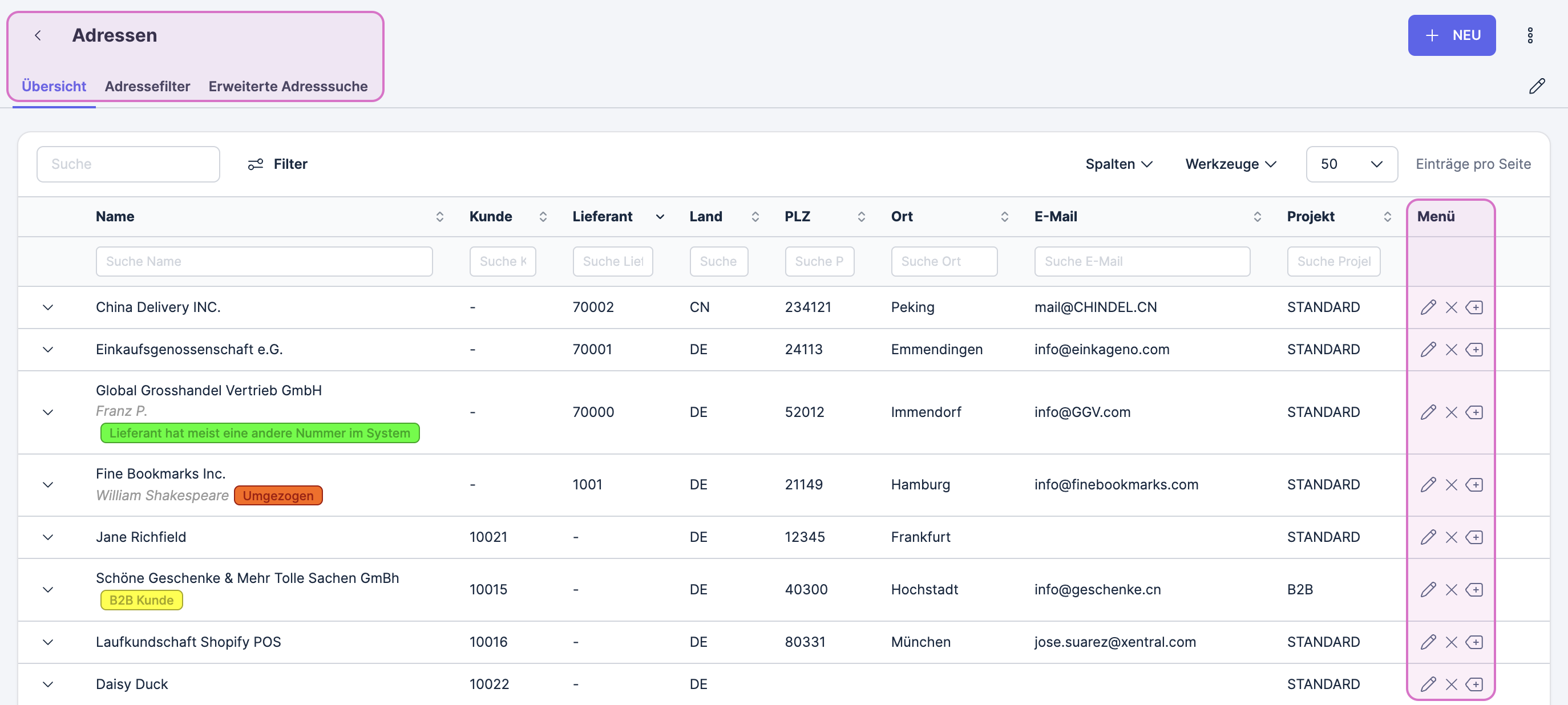The image size is (1568, 705).
Task: Expand the China Delivery INC. row
Action: click(x=48, y=307)
